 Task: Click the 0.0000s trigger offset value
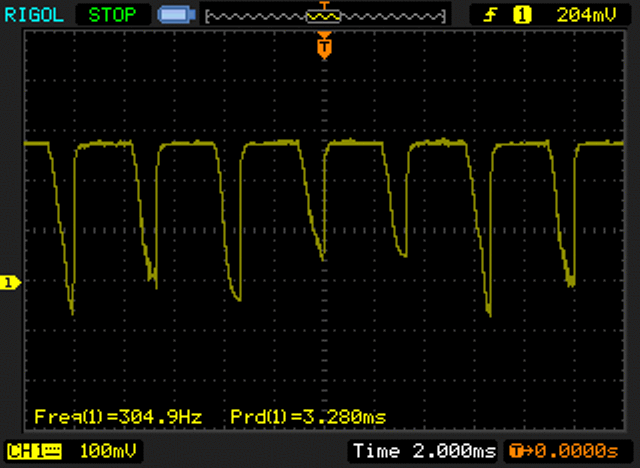[x=577, y=451]
